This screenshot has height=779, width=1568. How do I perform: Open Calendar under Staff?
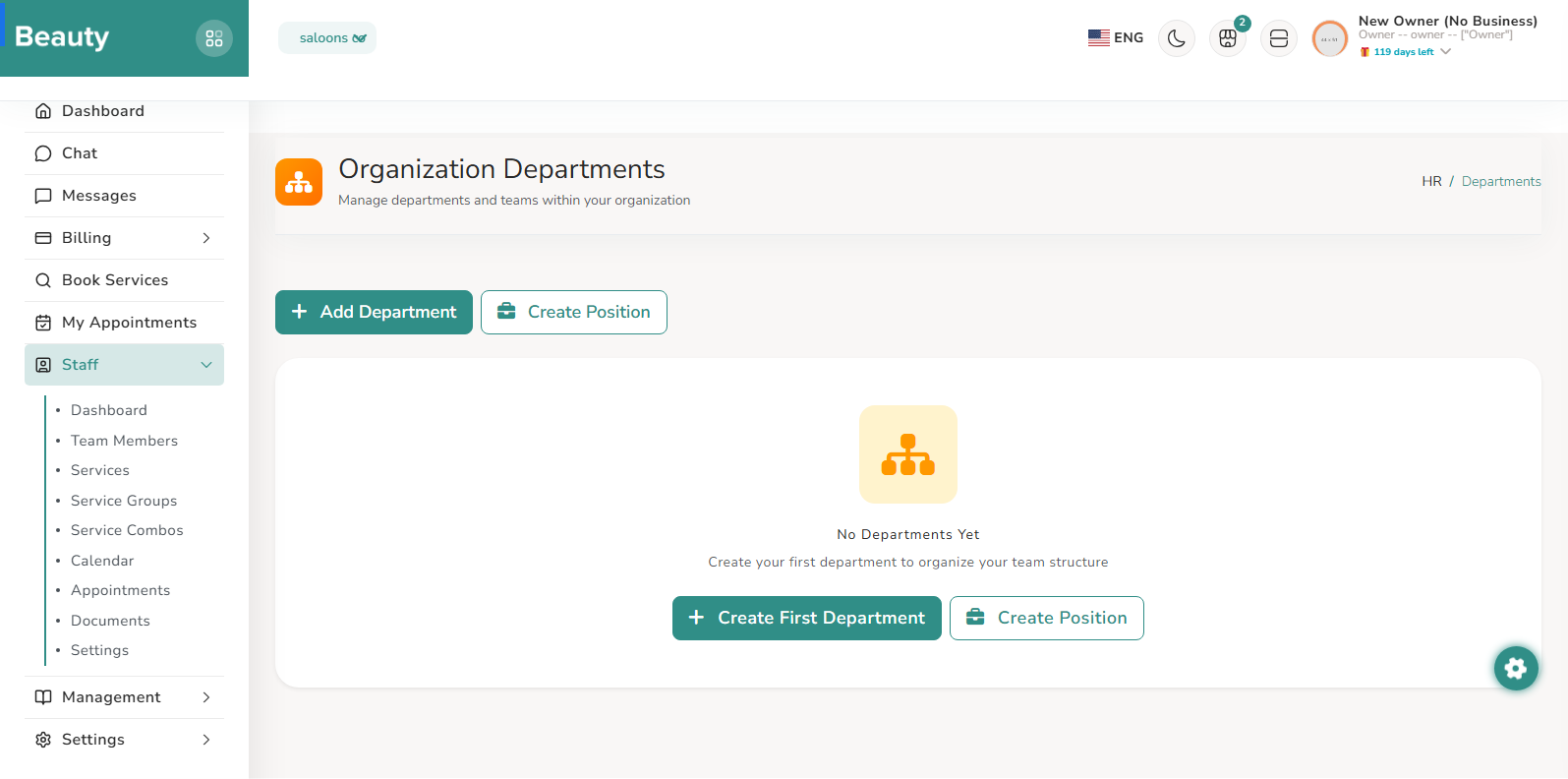(102, 561)
